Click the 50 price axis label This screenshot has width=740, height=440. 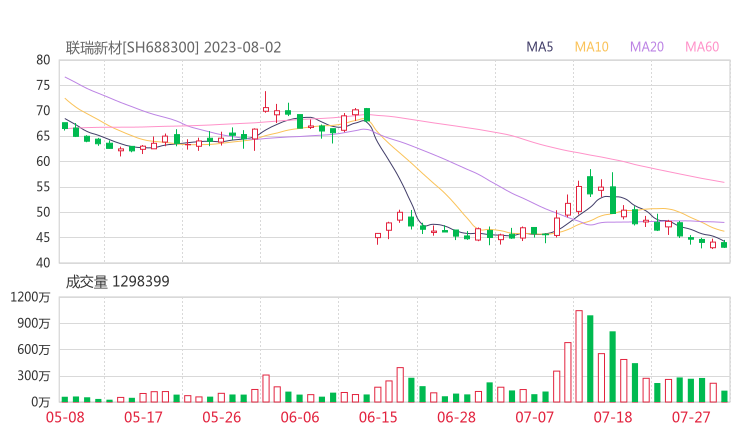point(43,212)
